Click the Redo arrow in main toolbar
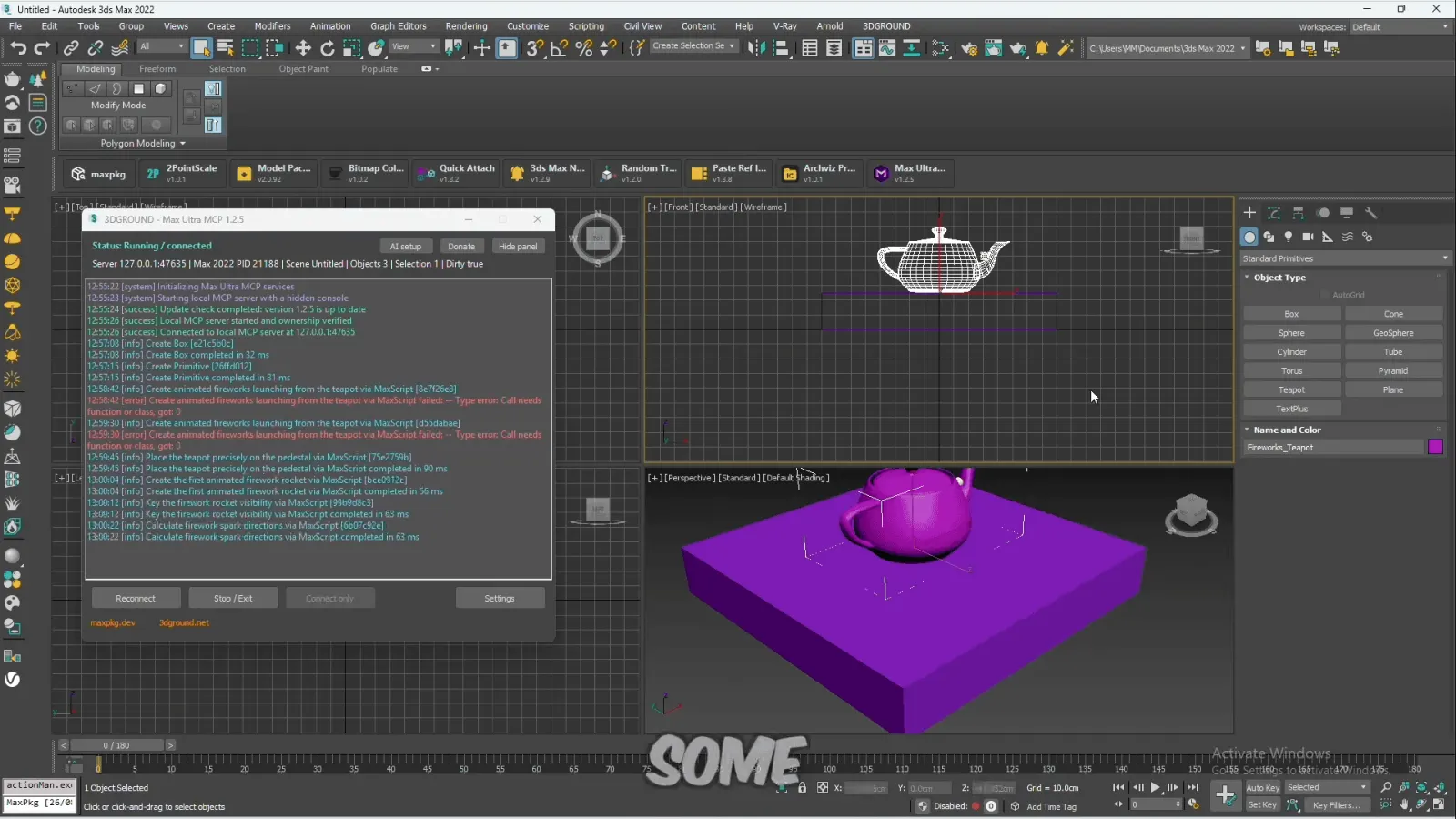This screenshot has height=819, width=1456. [42, 48]
